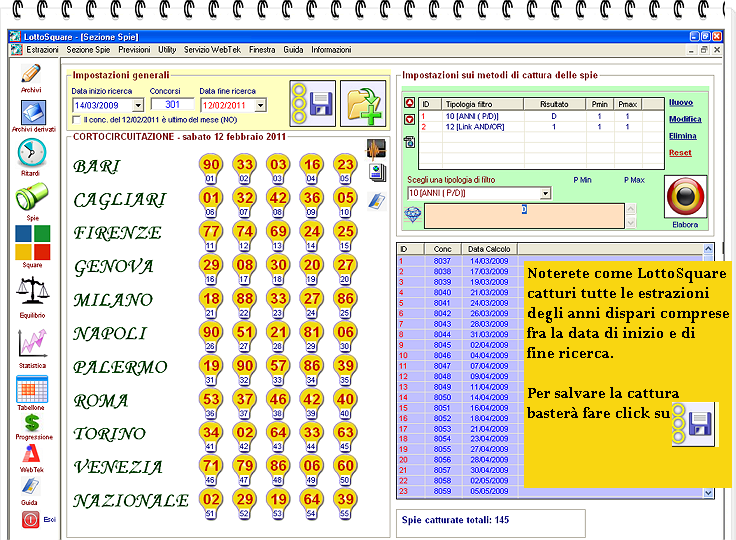The height and width of the screenshot is (540, 736).
Task: Click the folder with green plus icon
Action: 363,103
